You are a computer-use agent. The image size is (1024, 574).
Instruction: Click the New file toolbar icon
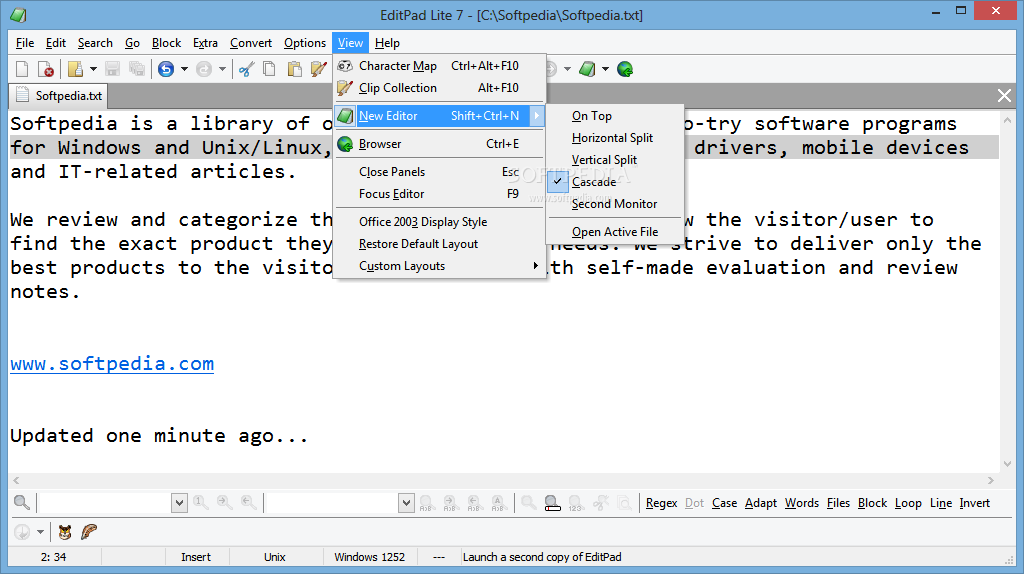pos(22,69)
